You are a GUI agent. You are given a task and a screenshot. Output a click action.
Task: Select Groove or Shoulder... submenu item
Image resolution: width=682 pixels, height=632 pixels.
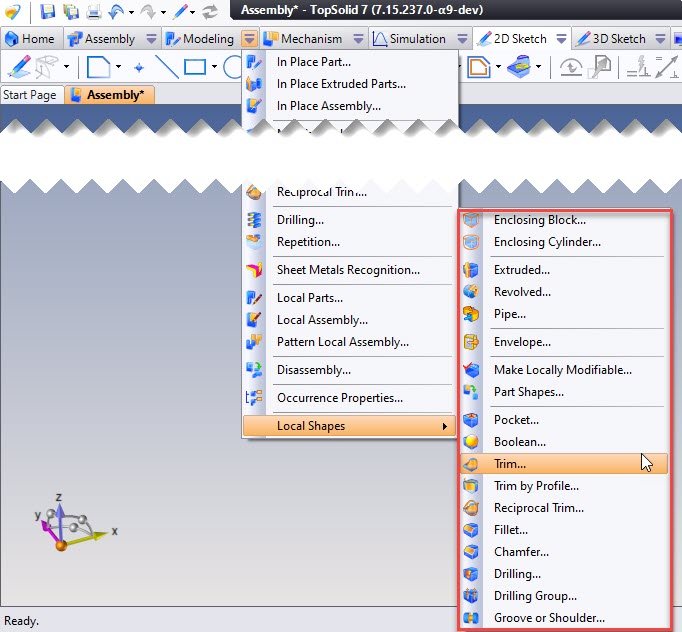coord(564,618)
